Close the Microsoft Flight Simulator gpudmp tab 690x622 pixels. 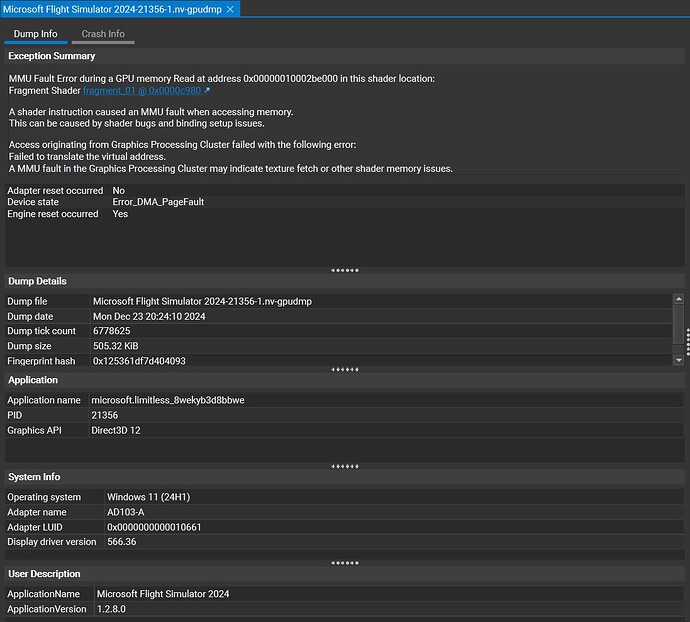coord(230,9)
